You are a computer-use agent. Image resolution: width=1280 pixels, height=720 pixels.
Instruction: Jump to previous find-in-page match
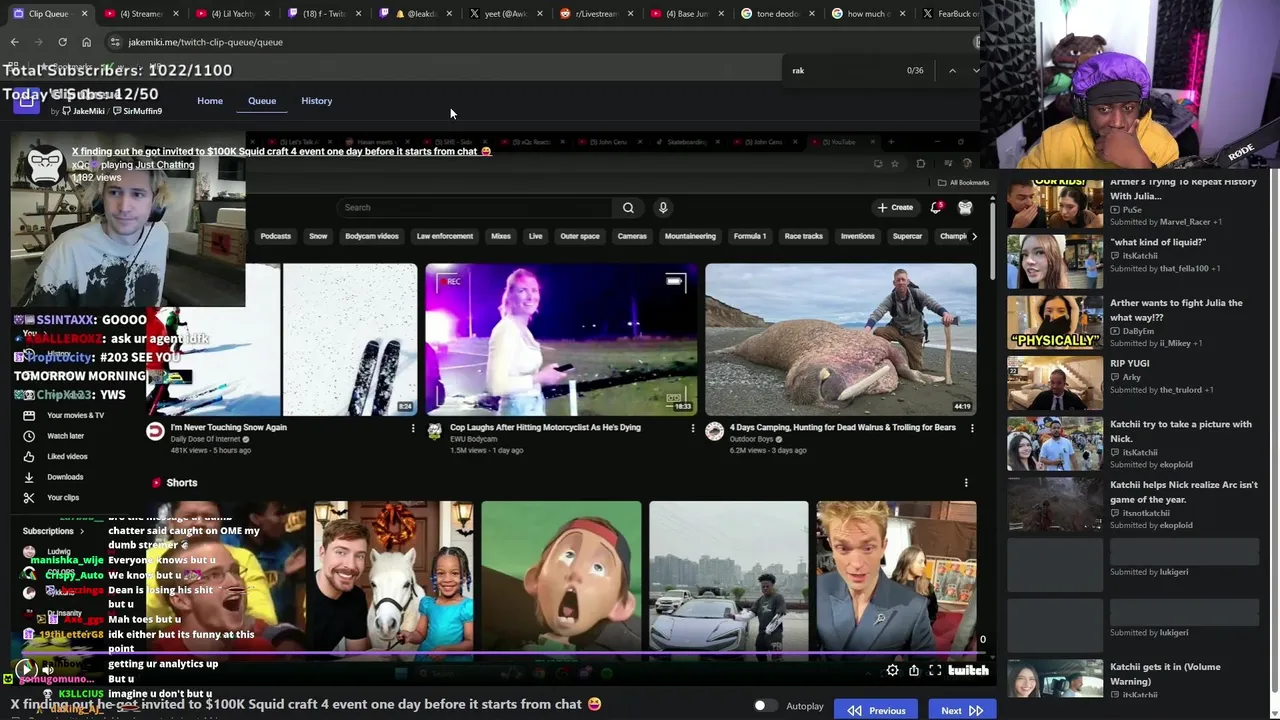tap(952, 70)
